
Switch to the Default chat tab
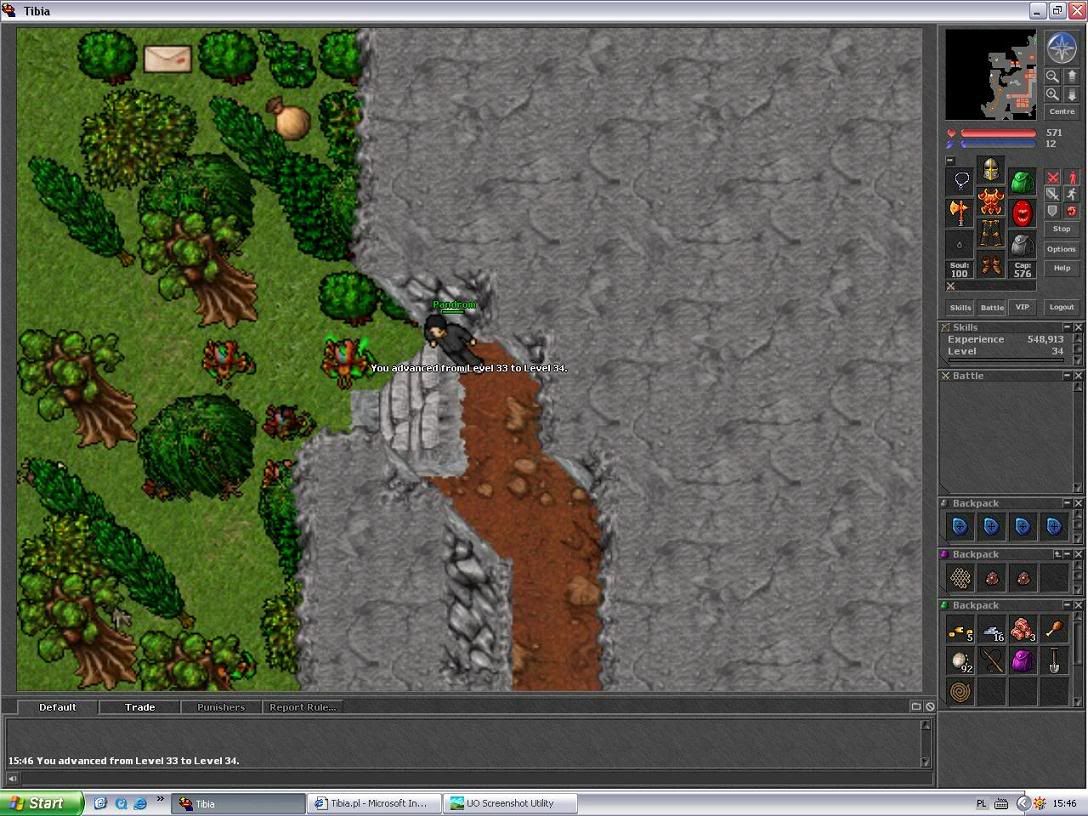click(58, 707)
